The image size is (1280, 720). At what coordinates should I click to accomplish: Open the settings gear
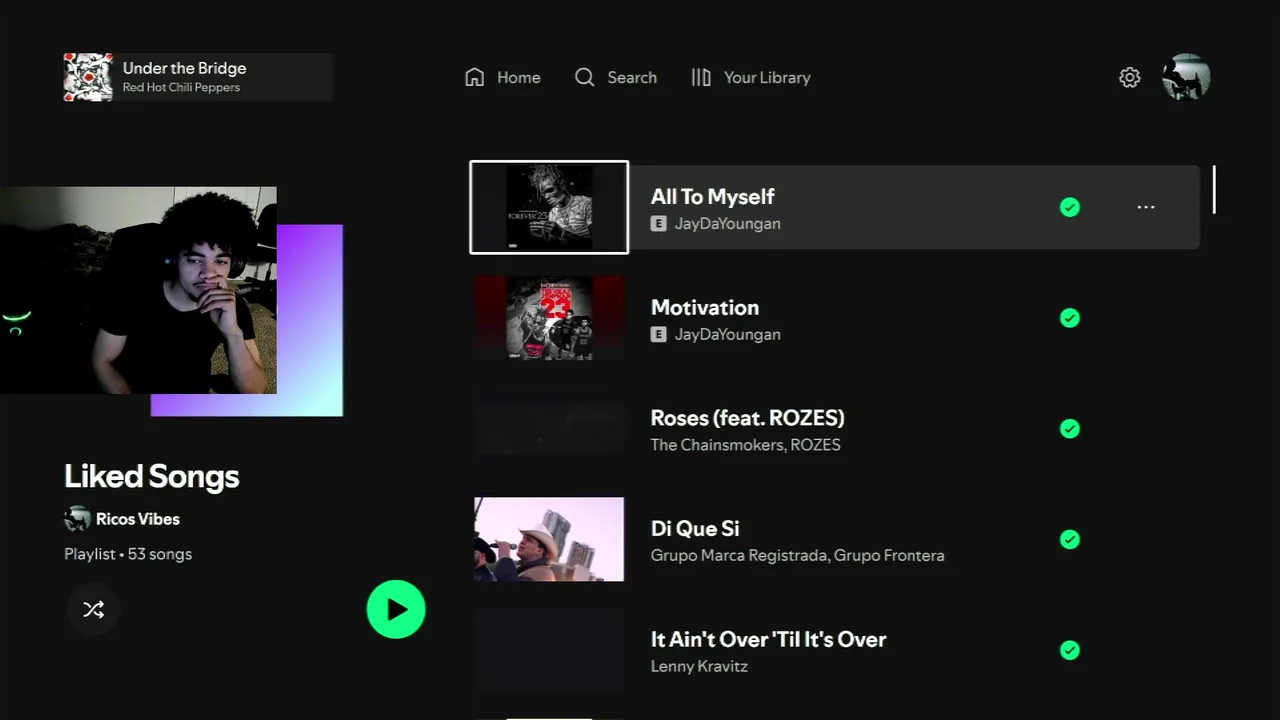[1130, 77]
